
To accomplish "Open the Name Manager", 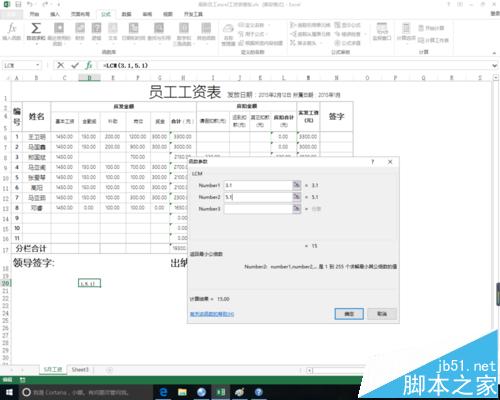I will click(228, 33).
